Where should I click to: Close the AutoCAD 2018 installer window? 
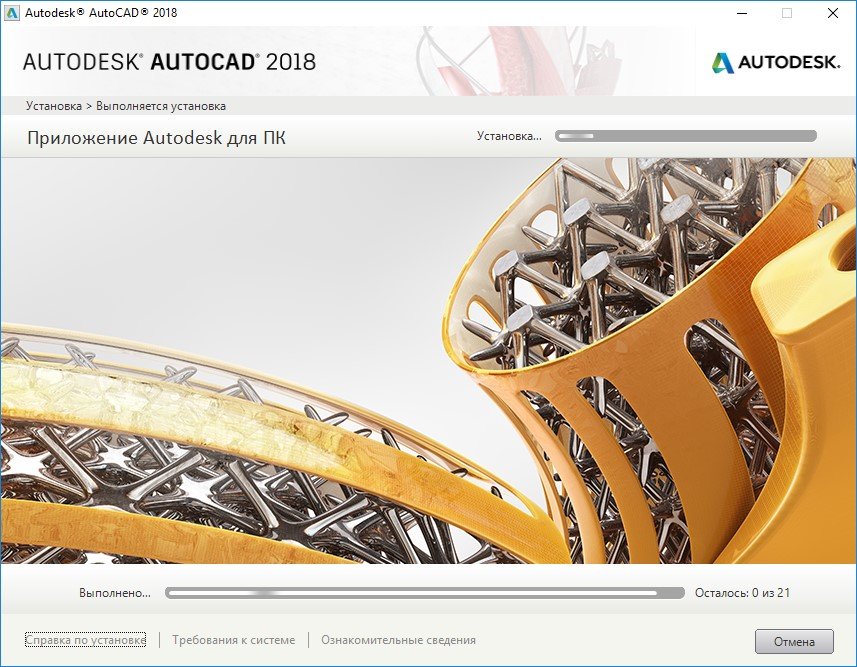pos(833,13)
